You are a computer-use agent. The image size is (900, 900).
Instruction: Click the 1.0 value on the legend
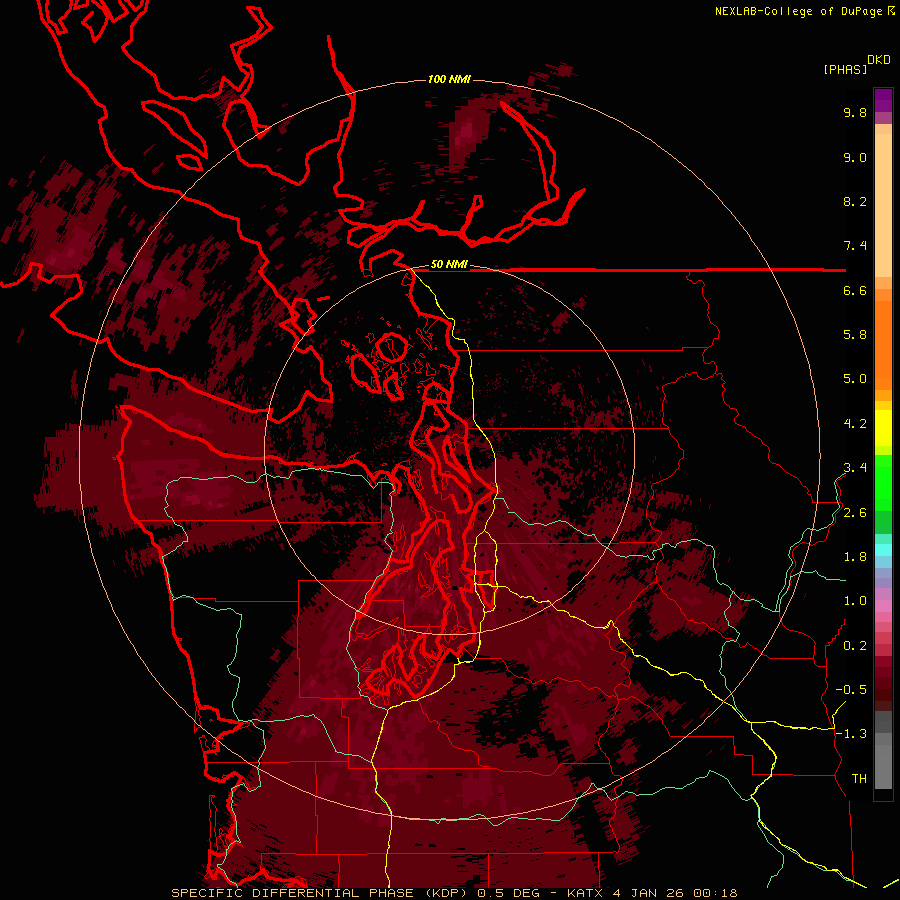pyautogui.click(x=855, y=601)
